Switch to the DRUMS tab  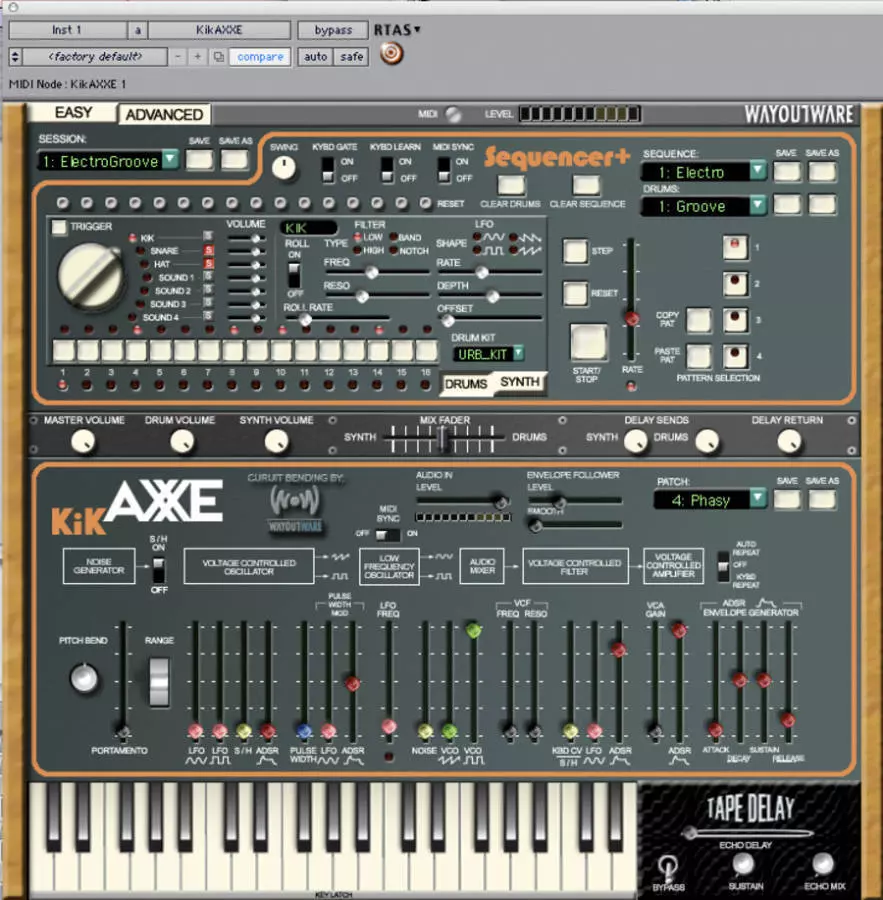pos(466,384)
